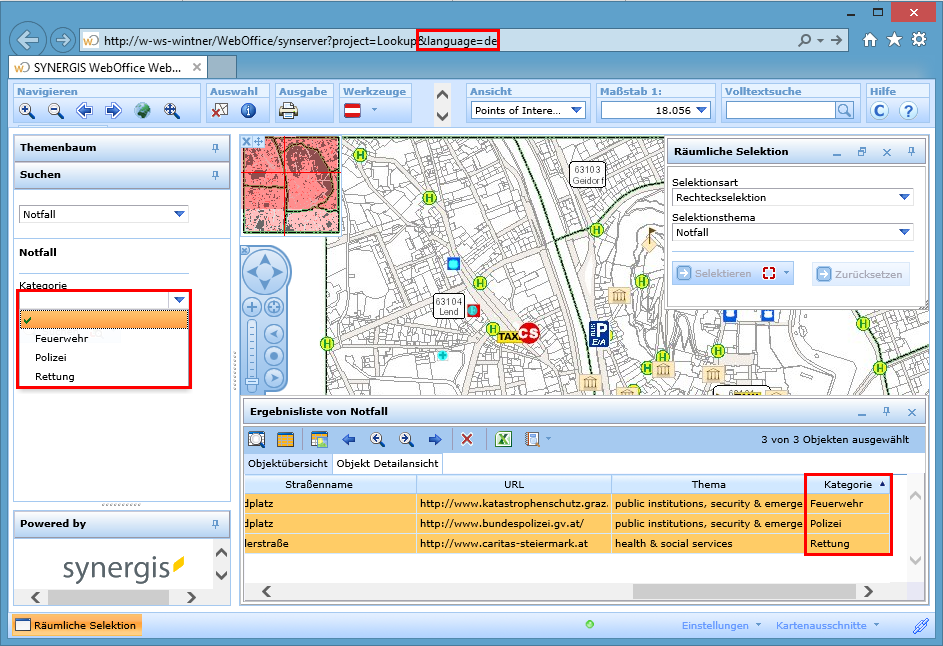Open the Einstellungen link in status bar
The height and width of the screenshot is (646, 943).
coord(715,626)
